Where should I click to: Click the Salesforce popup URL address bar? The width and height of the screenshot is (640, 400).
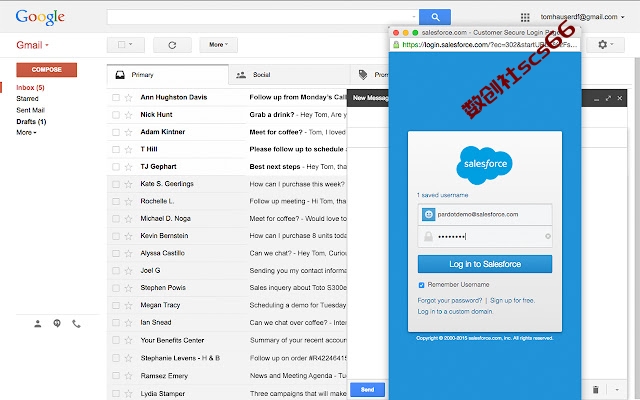click(x=485, y=45)
